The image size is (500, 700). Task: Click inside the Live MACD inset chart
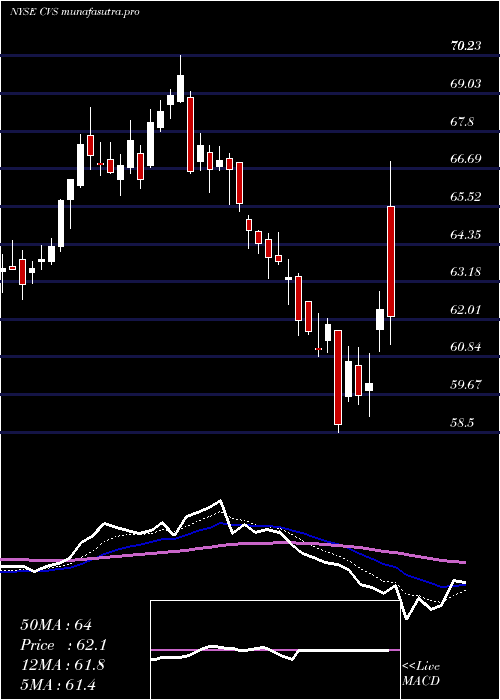point(275,650)
